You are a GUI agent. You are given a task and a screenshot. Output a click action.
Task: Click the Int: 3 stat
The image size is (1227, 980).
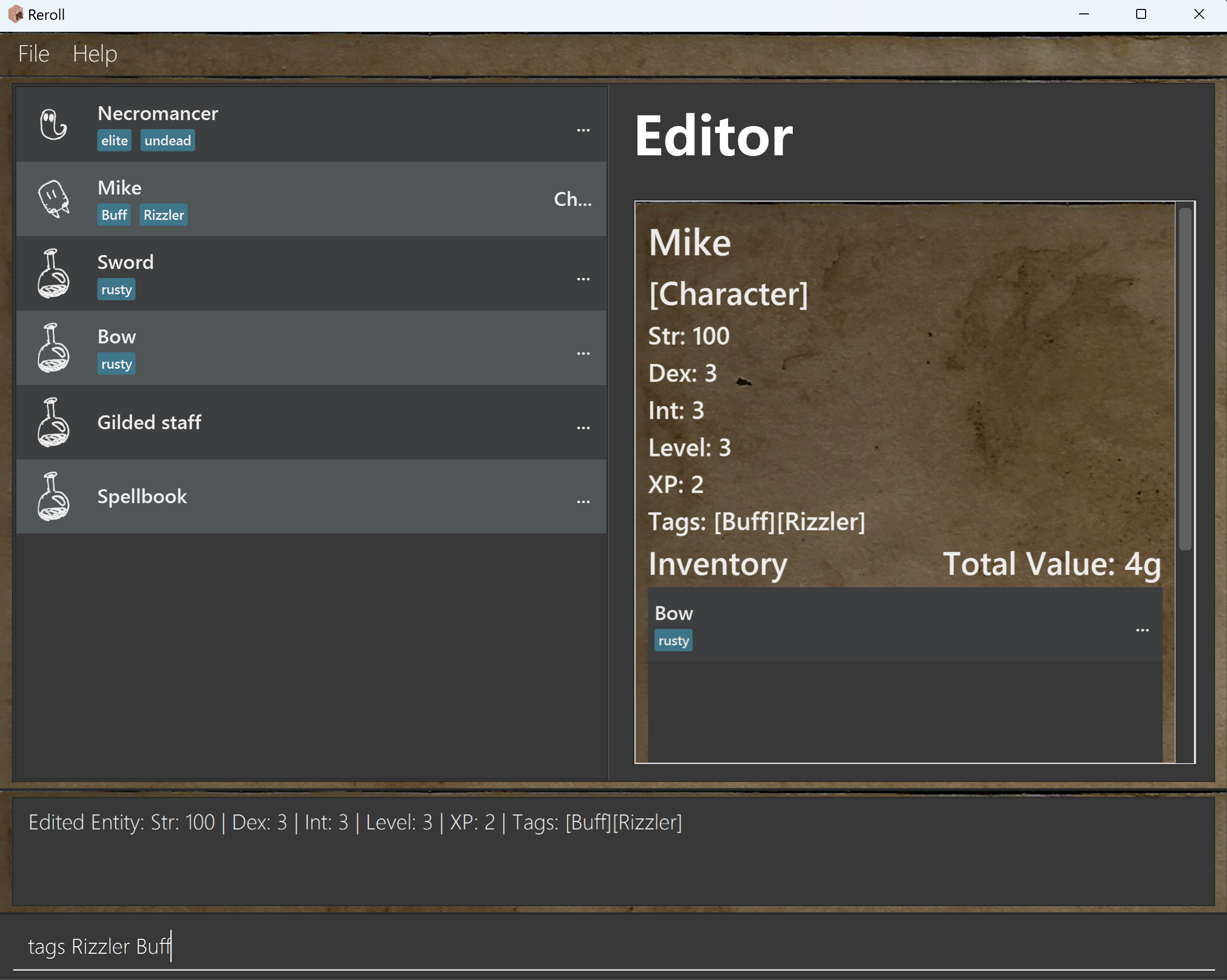677,411
